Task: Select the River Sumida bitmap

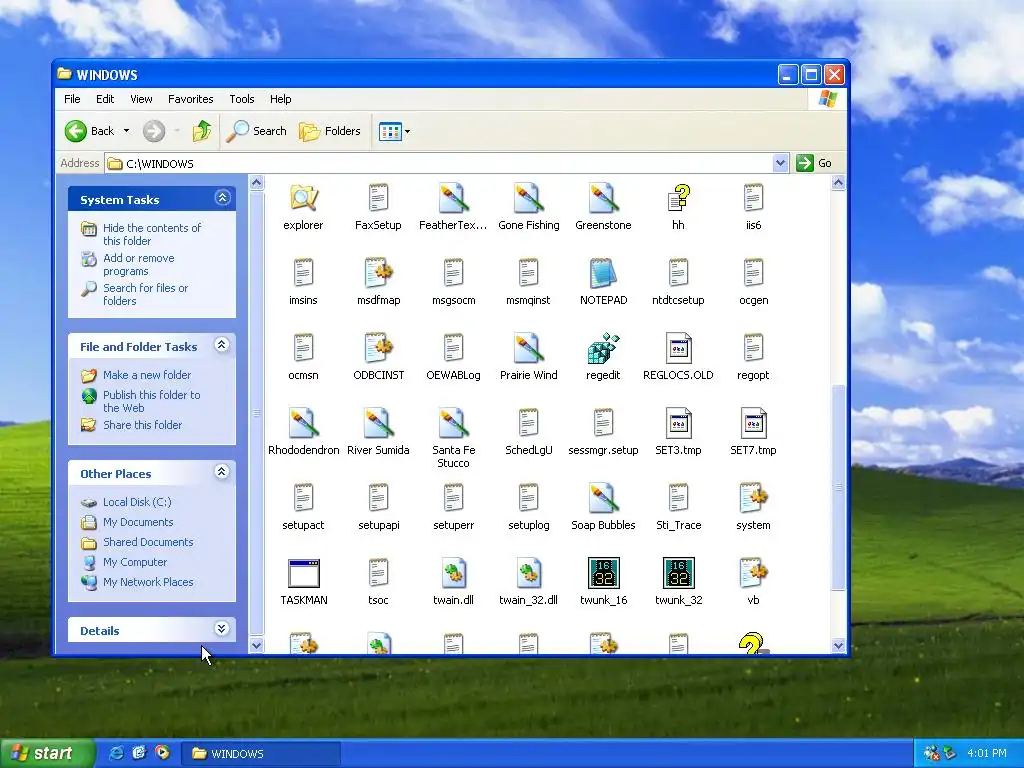Action: pos(378,423)
